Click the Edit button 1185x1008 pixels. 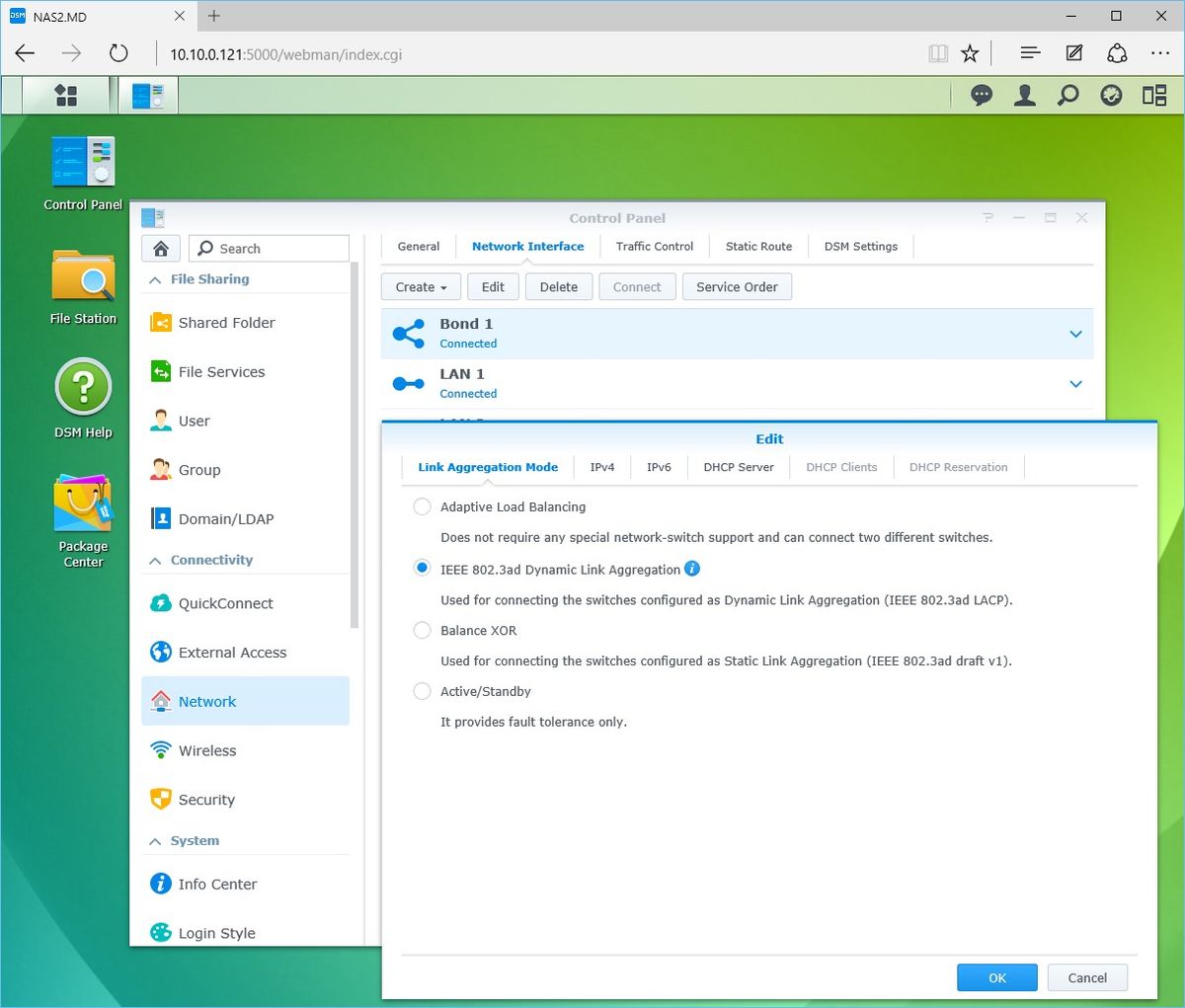[x=493, y=287]
